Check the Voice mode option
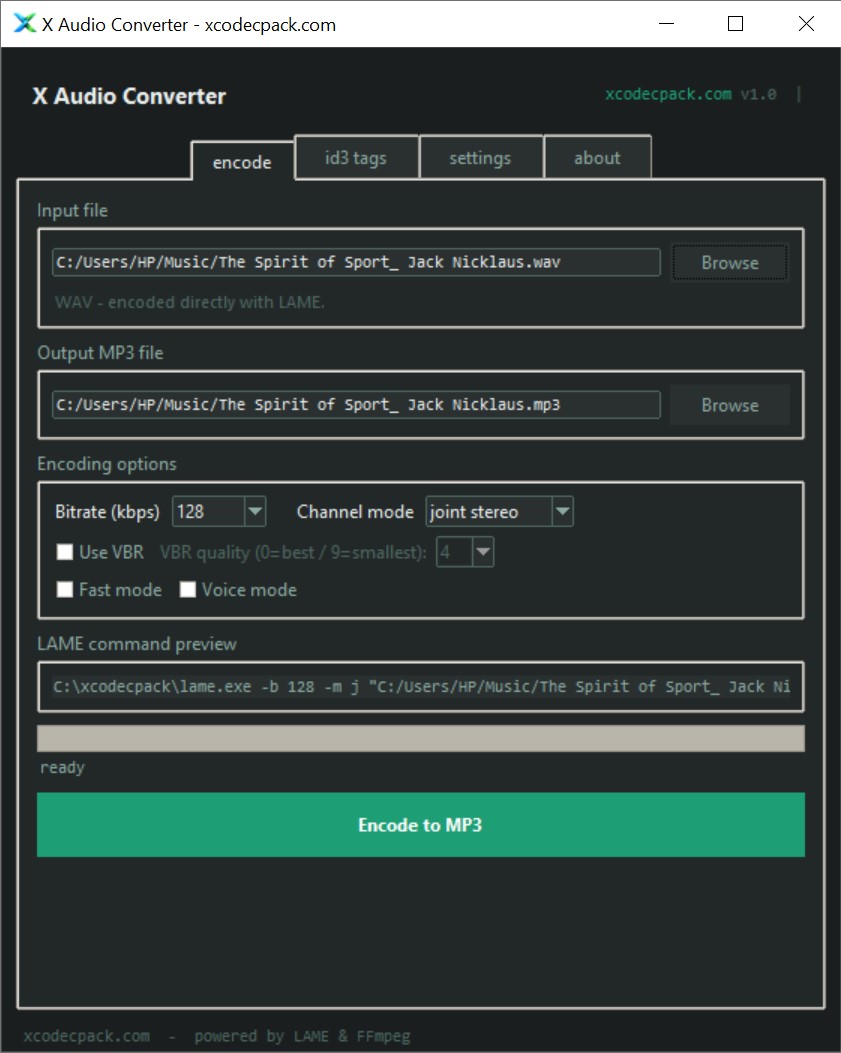The image size is (841, 1053). click(188, 590)
